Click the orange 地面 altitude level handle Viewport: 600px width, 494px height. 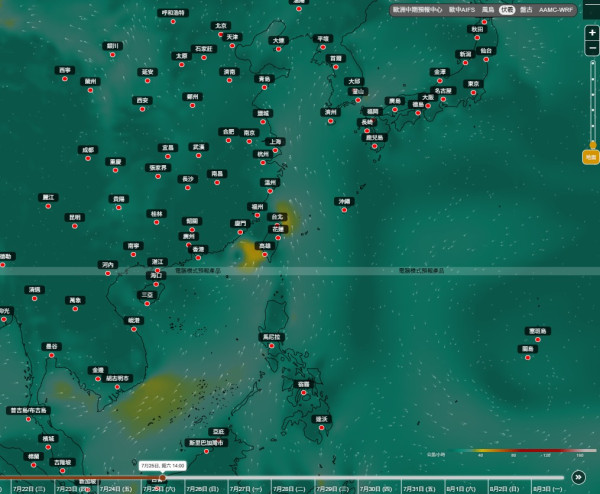click(x=591, y=157)
